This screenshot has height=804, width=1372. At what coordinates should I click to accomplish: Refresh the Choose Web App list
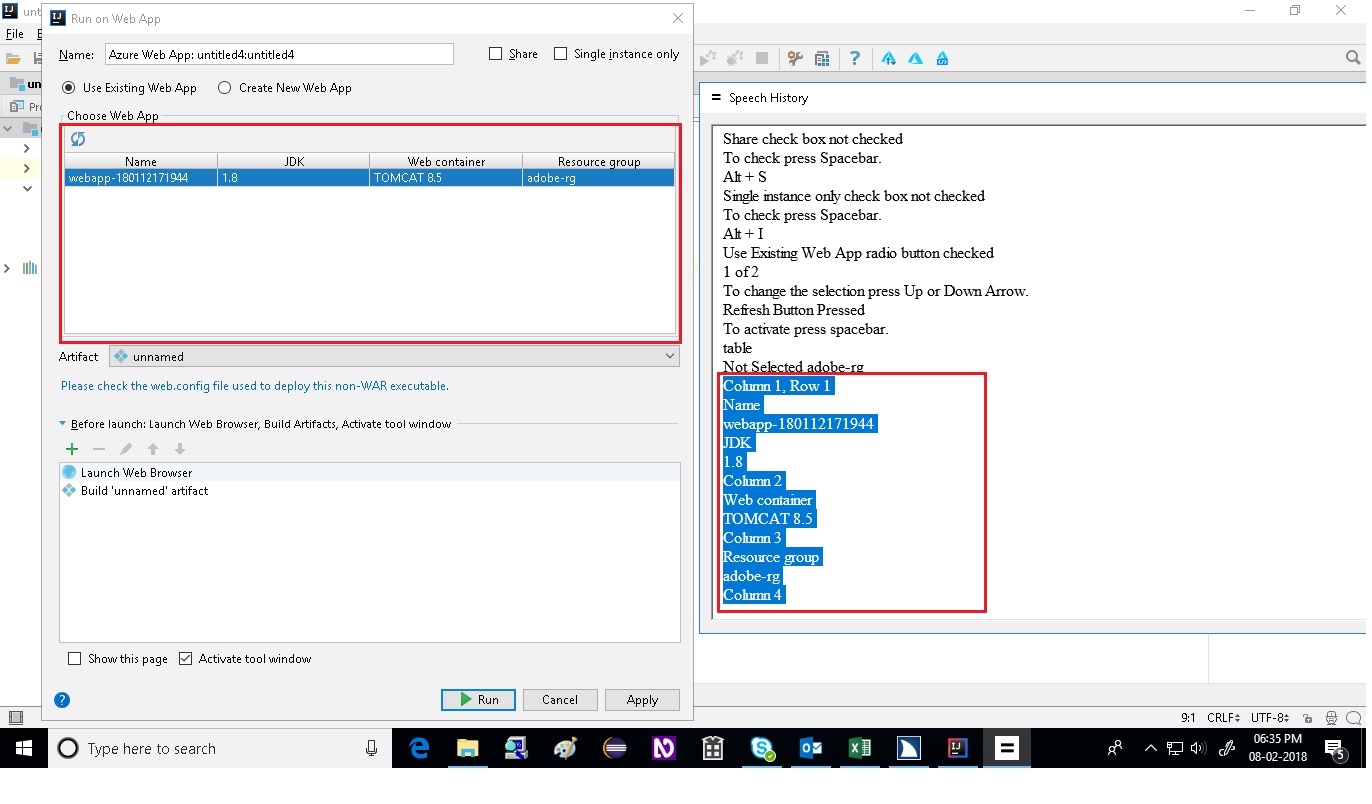point(77,139)
